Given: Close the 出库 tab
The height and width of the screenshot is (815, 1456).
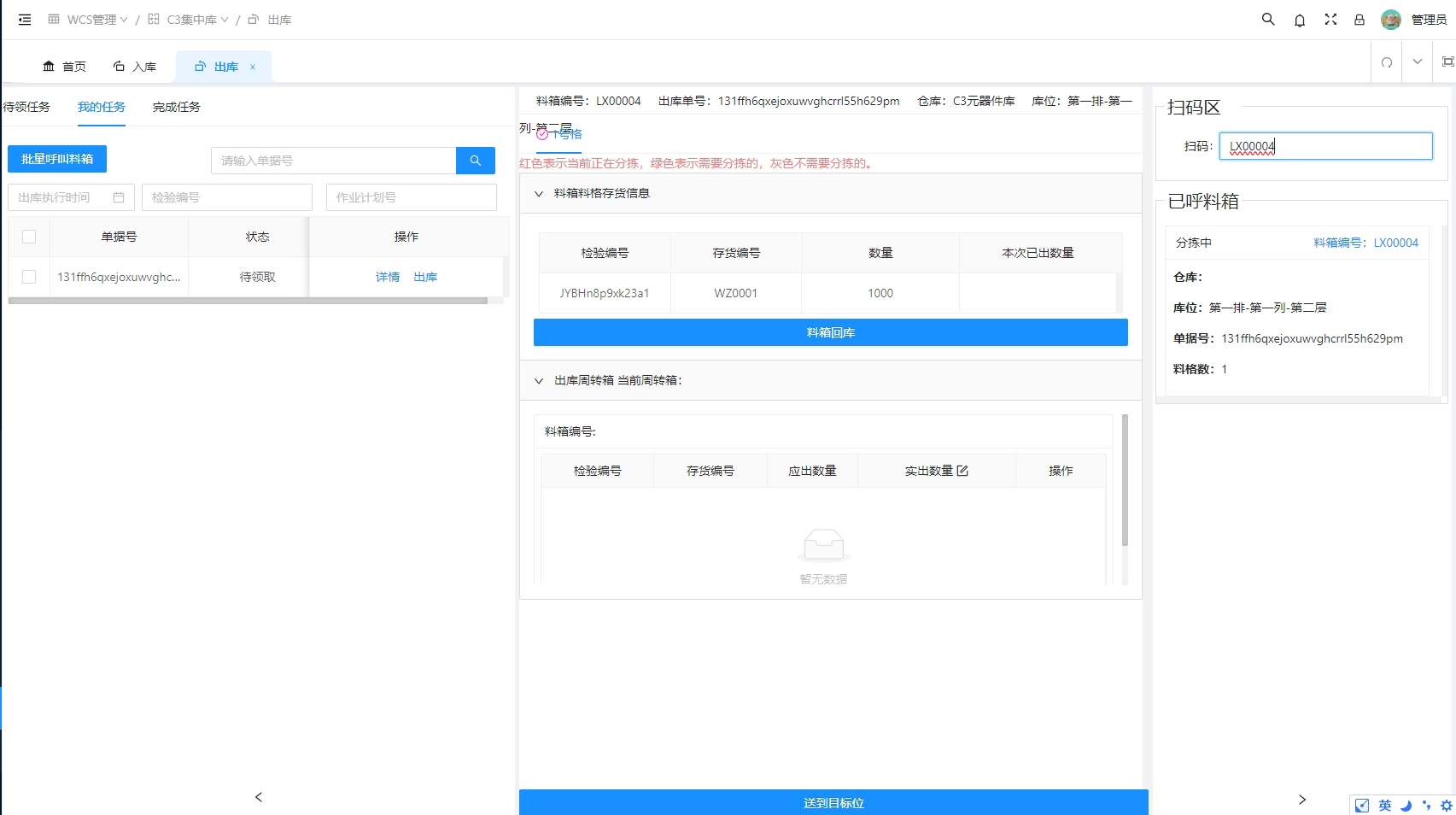Looking at the screenshot, I should pyautogui.click(x=253, y=67).
